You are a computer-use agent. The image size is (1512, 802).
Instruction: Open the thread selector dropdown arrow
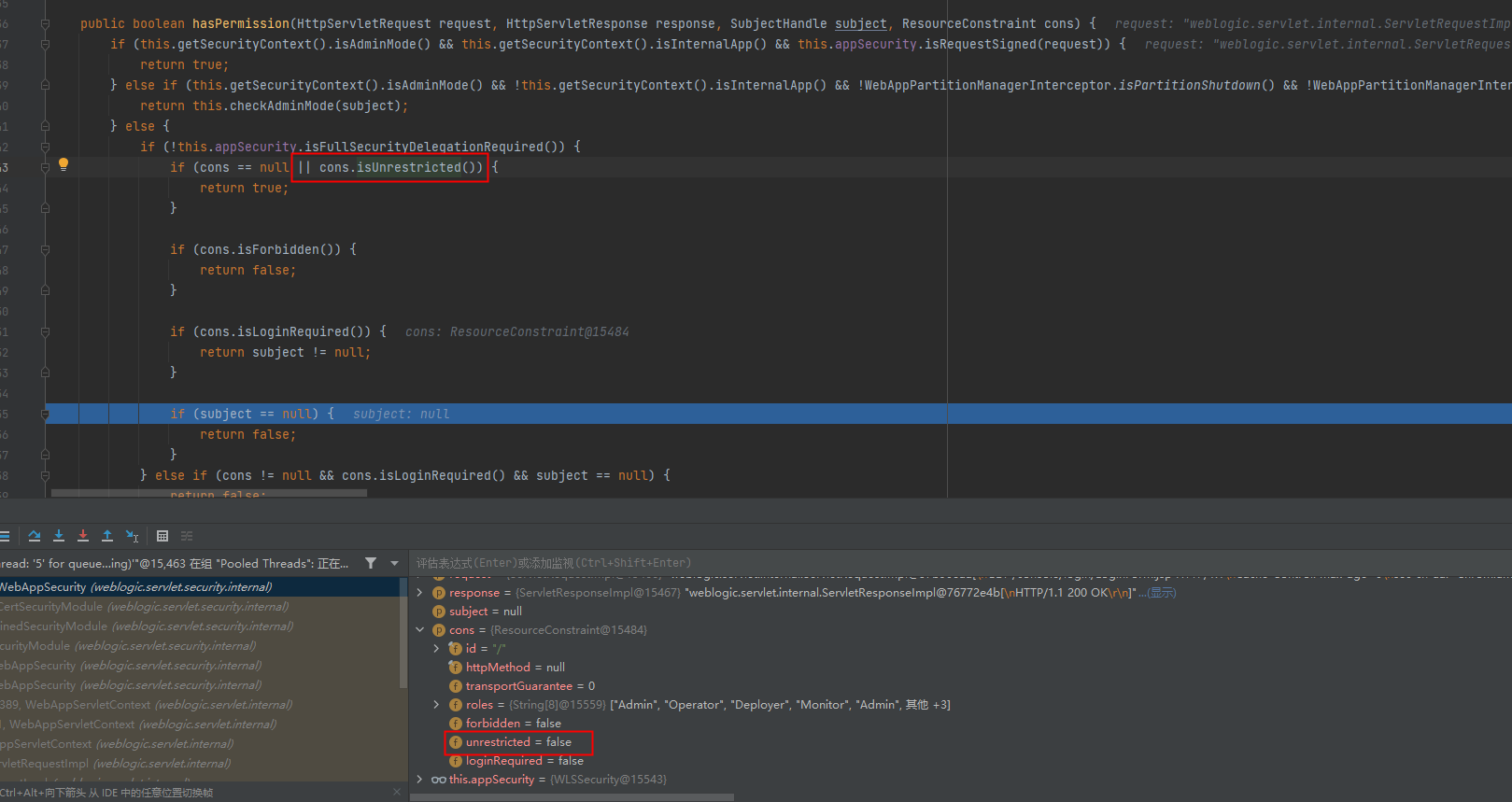point(394,563)
